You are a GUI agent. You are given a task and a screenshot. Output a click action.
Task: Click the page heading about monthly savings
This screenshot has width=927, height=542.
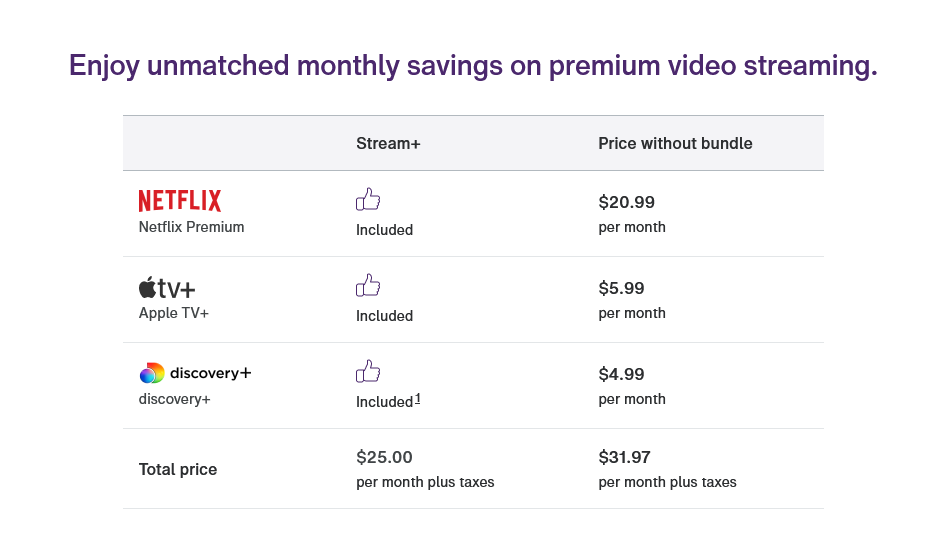[x=473, y=66]
